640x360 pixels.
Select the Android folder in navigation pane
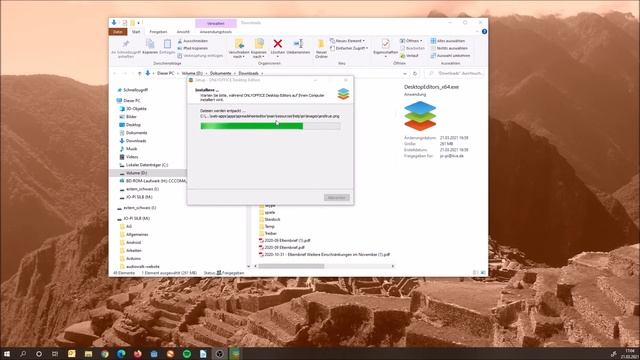pos(133,242)
